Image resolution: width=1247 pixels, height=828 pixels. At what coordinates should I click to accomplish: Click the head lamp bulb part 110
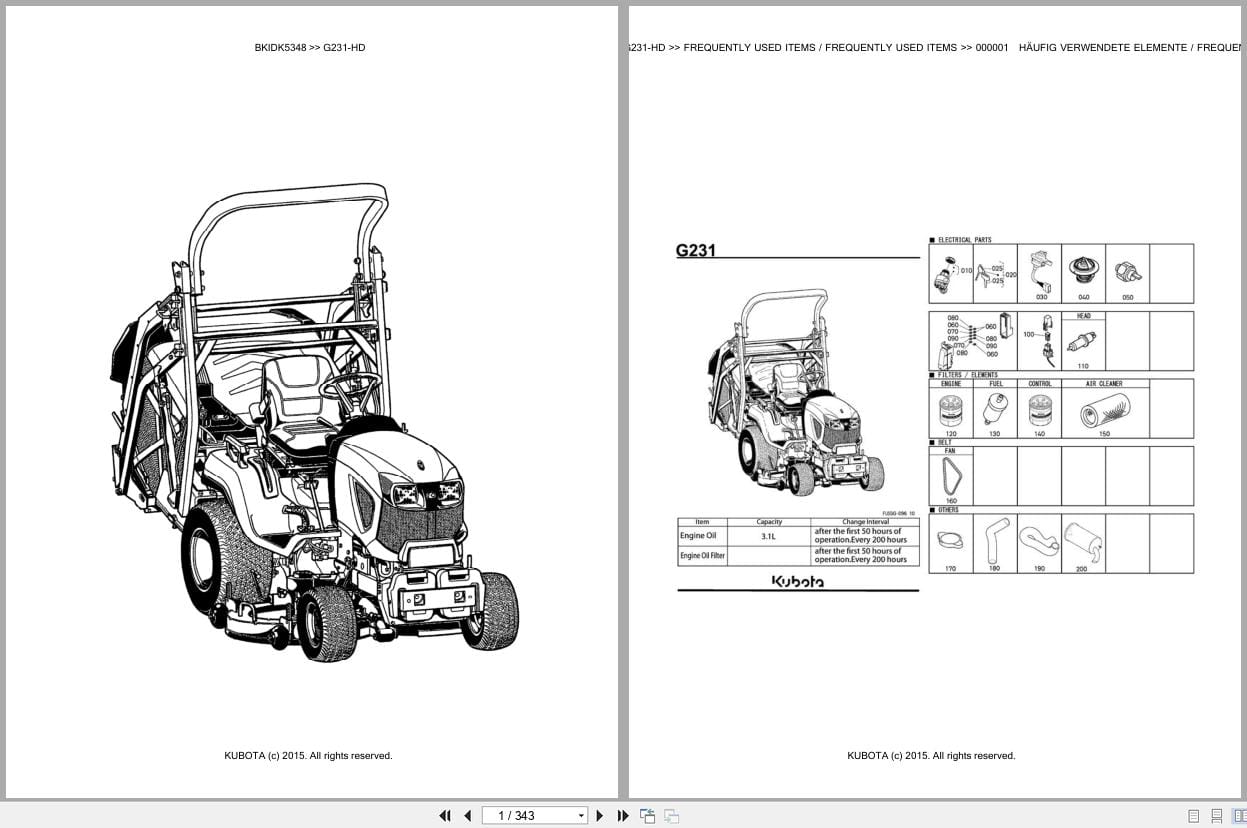coord(1082,342)
